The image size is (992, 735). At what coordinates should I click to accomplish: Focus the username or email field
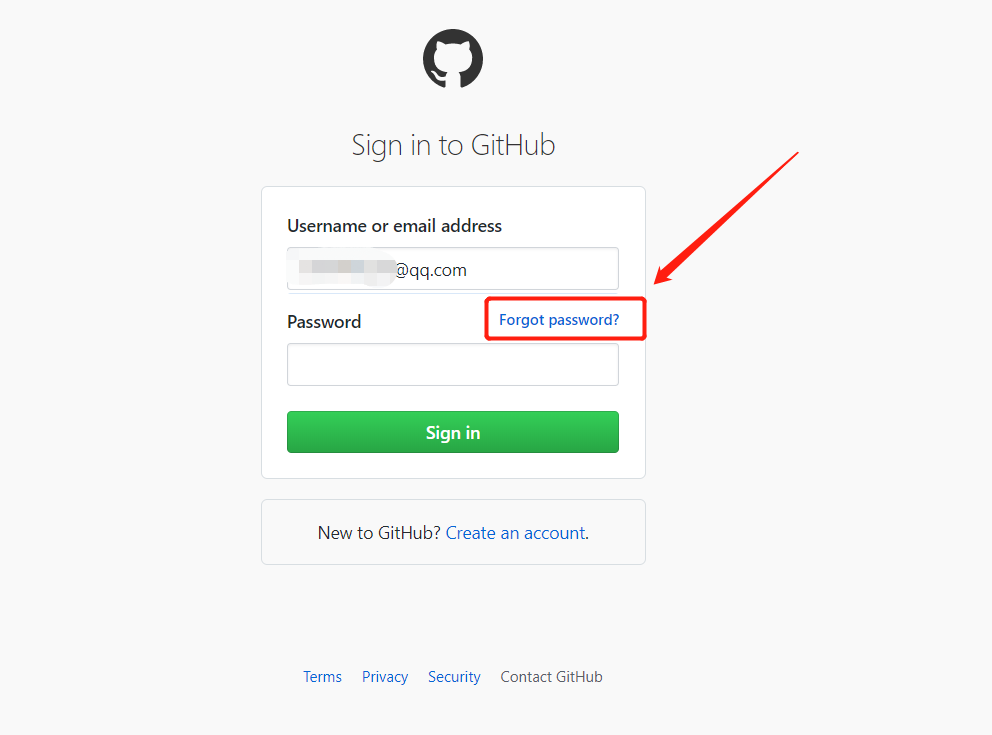click(452, 268)
